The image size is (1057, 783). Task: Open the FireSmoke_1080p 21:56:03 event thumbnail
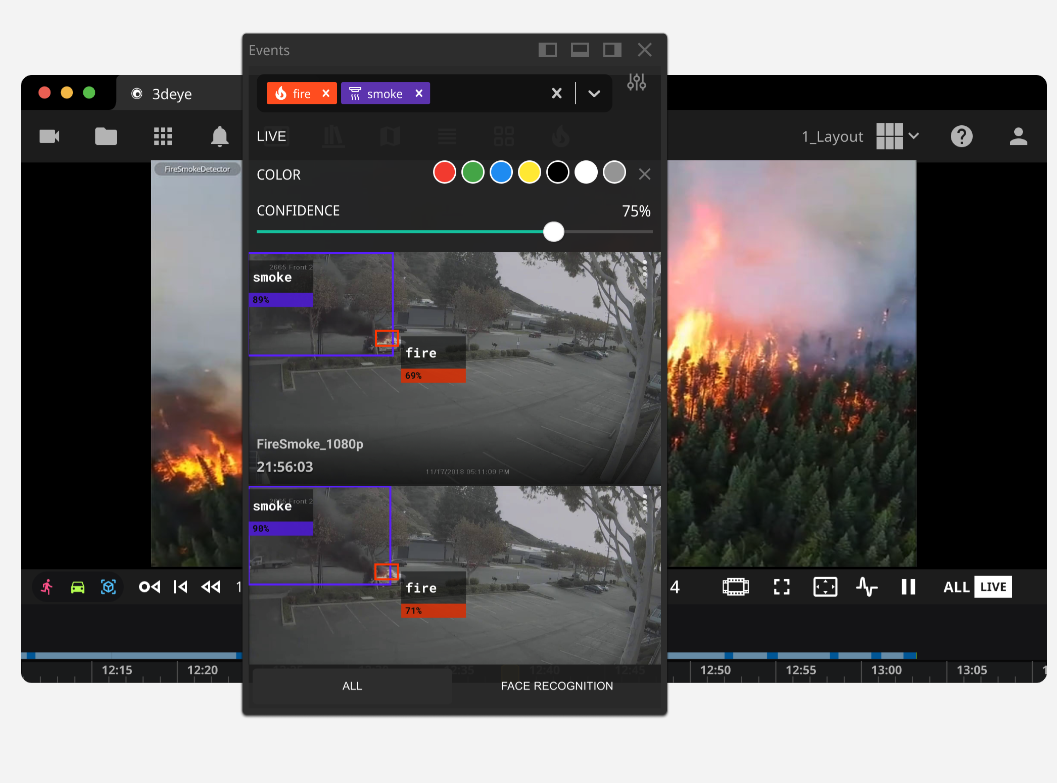(x=455, y=368)
